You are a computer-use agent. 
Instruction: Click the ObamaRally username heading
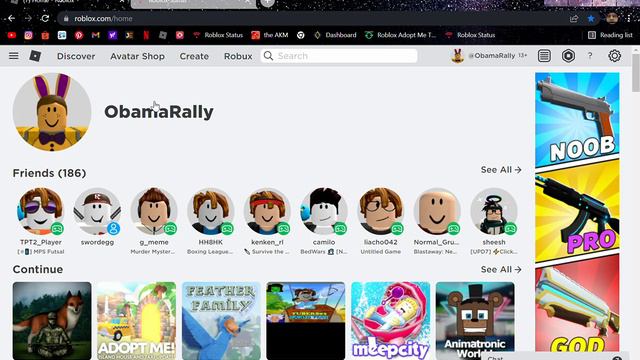(x=159, y=112)
